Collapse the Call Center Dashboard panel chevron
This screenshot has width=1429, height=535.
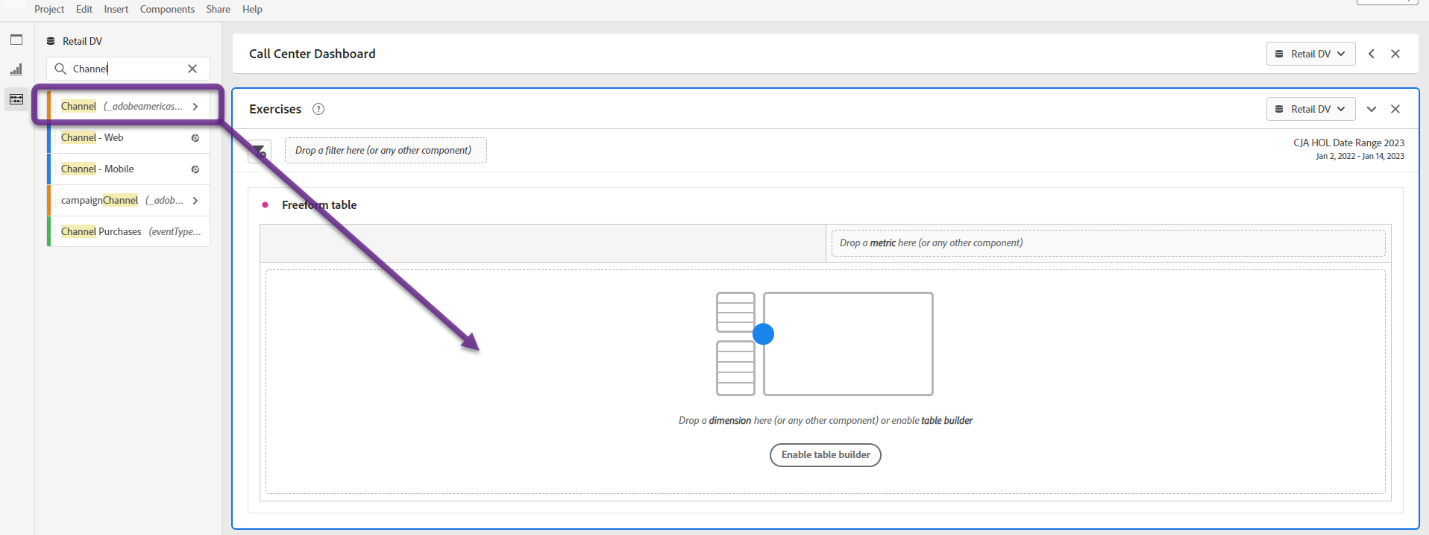pos(1372,54)
